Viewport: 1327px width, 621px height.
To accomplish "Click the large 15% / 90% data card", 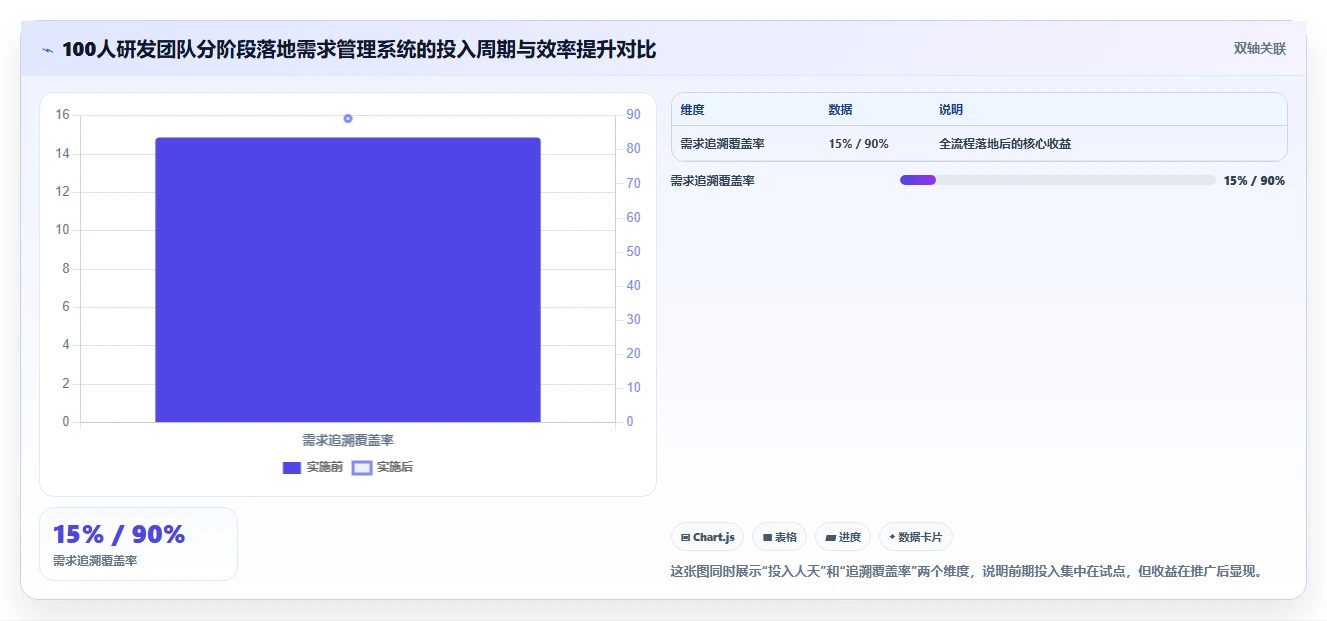I will click(x=138, y=544).
